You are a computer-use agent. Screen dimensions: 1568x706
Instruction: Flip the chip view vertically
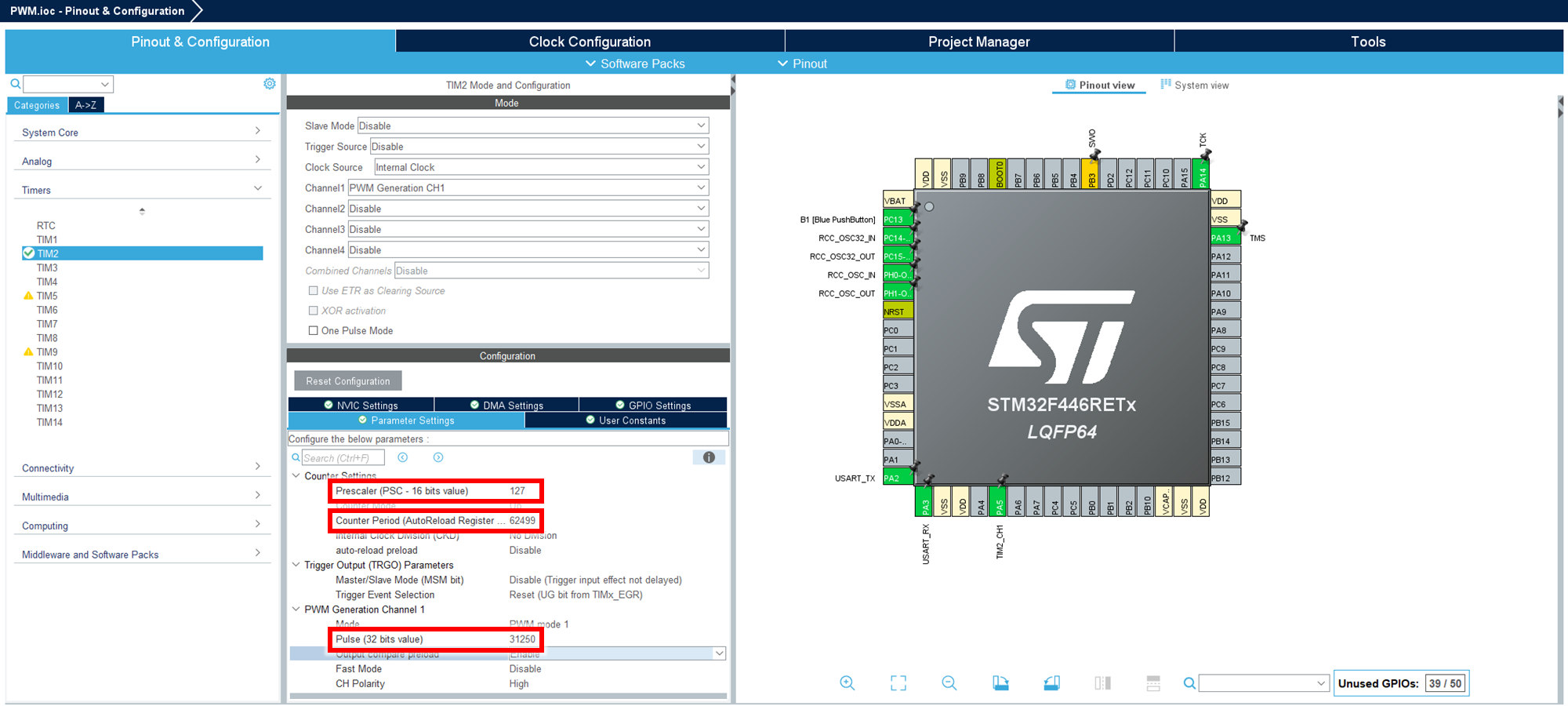coord(1153,683)
